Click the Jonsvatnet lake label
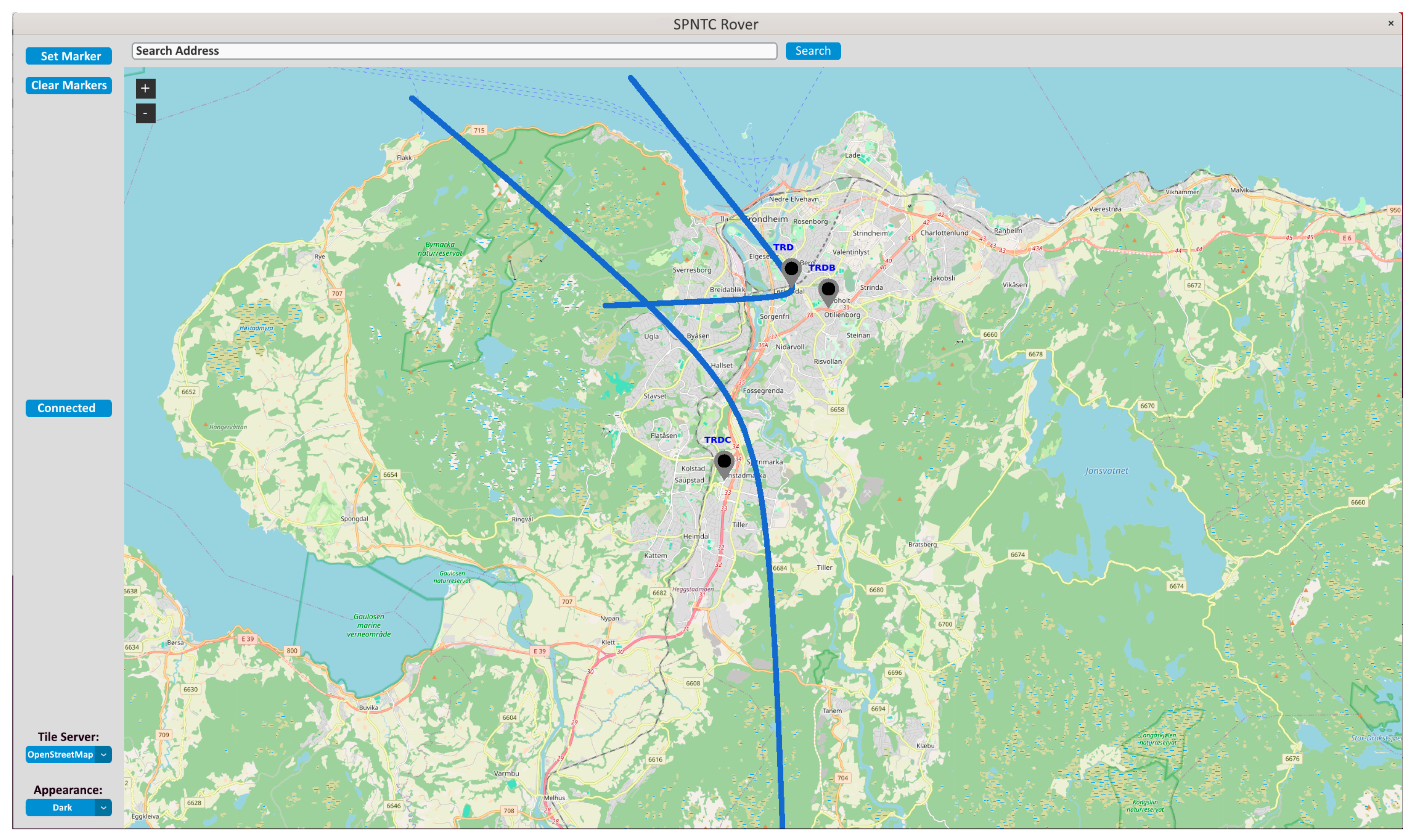Viewport: 1416px width, 840px height. pyautogui.click(x=1106, y=471)
